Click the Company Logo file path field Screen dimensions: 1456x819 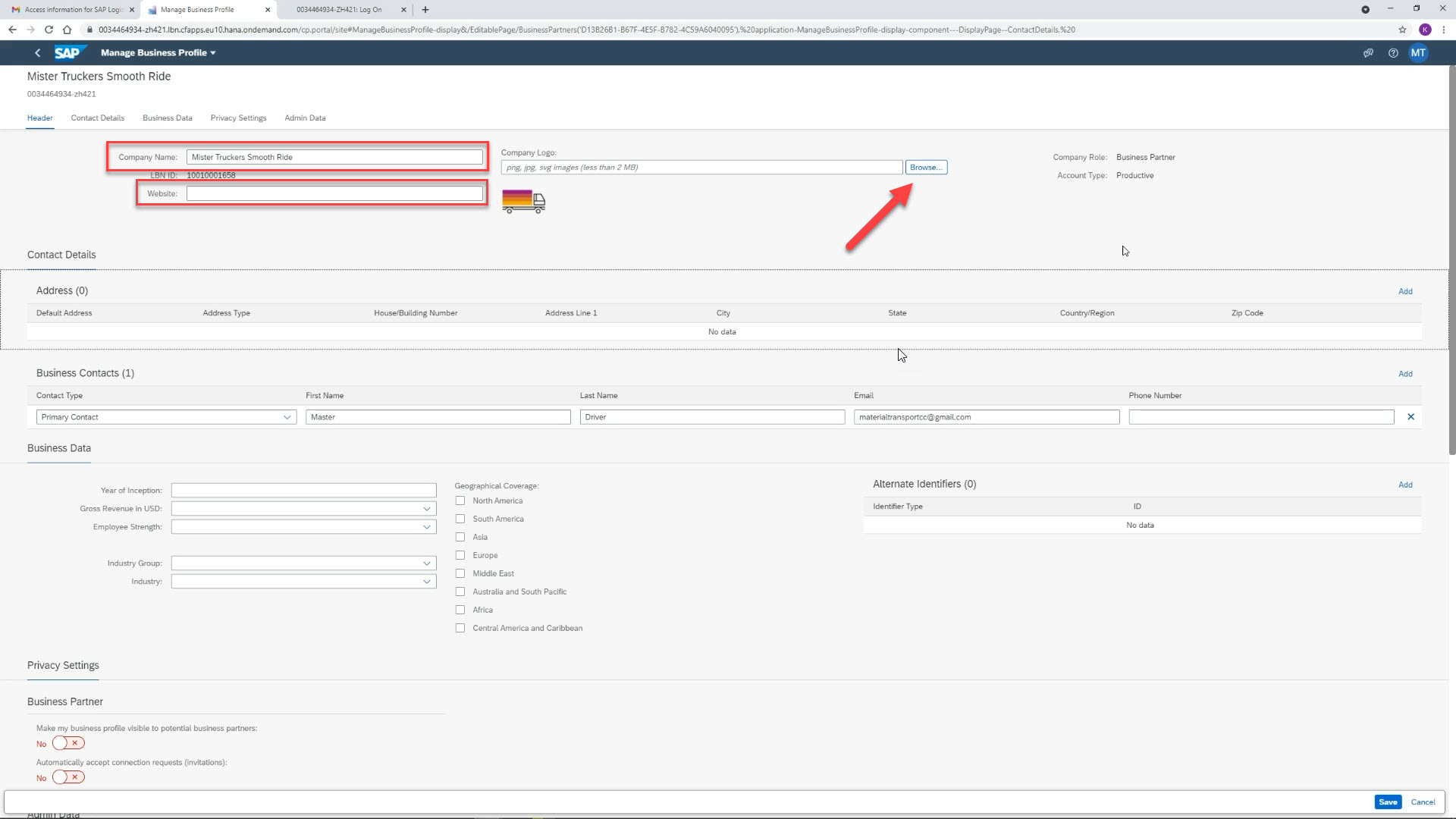pos(701,168)
